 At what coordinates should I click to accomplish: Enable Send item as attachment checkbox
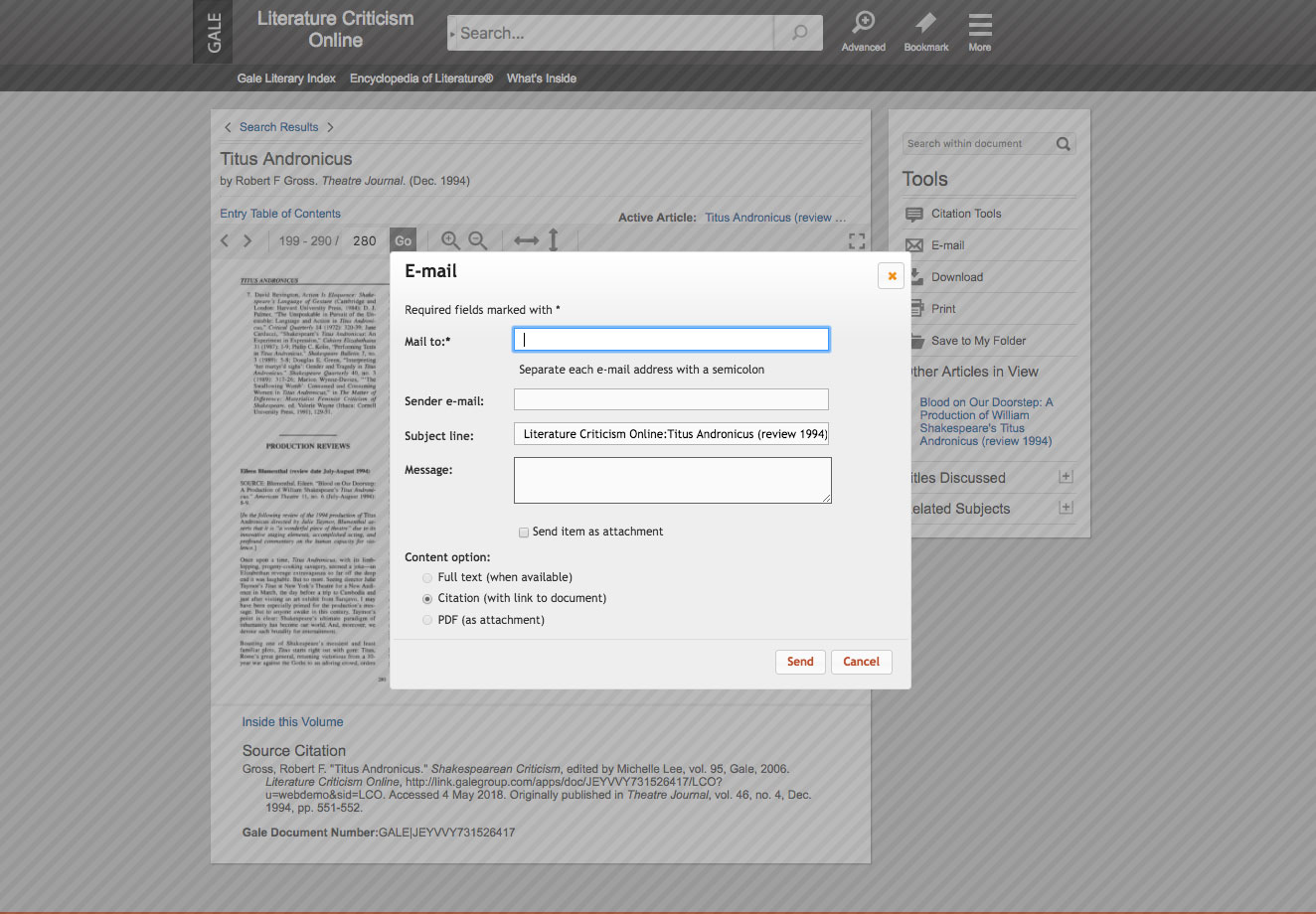[x=524, y=533]
